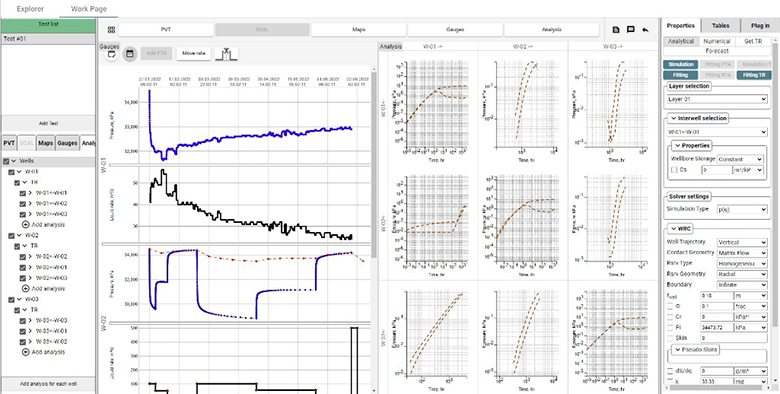Toggle the W-01 well checkbox
780x394 pixels.
pyautogui.click(x=11, y=172)
